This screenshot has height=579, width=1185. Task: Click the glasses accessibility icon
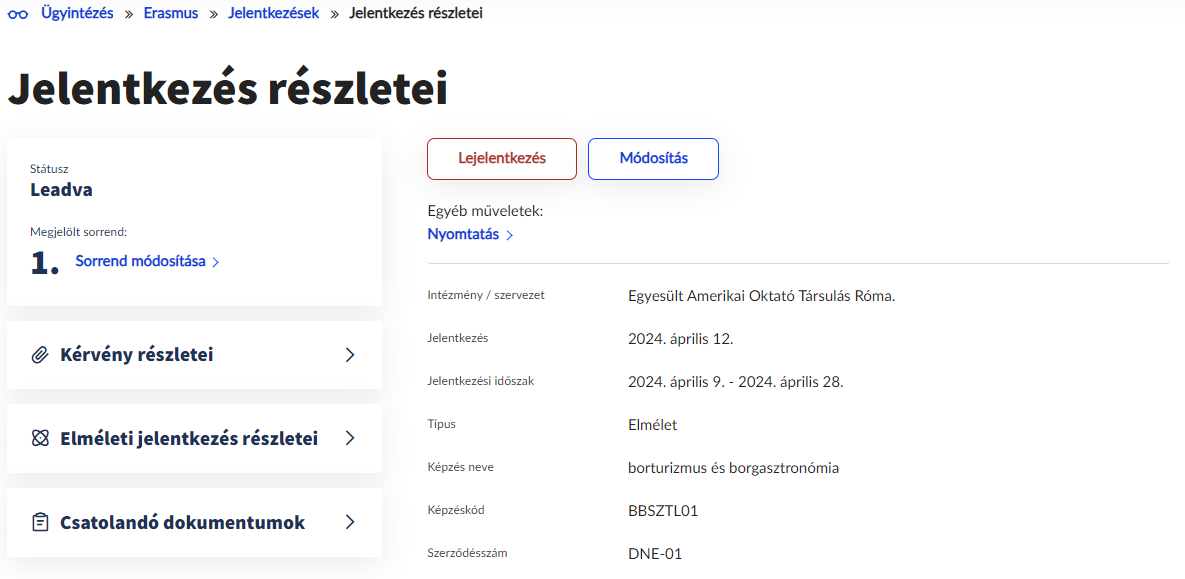(18, 14)
